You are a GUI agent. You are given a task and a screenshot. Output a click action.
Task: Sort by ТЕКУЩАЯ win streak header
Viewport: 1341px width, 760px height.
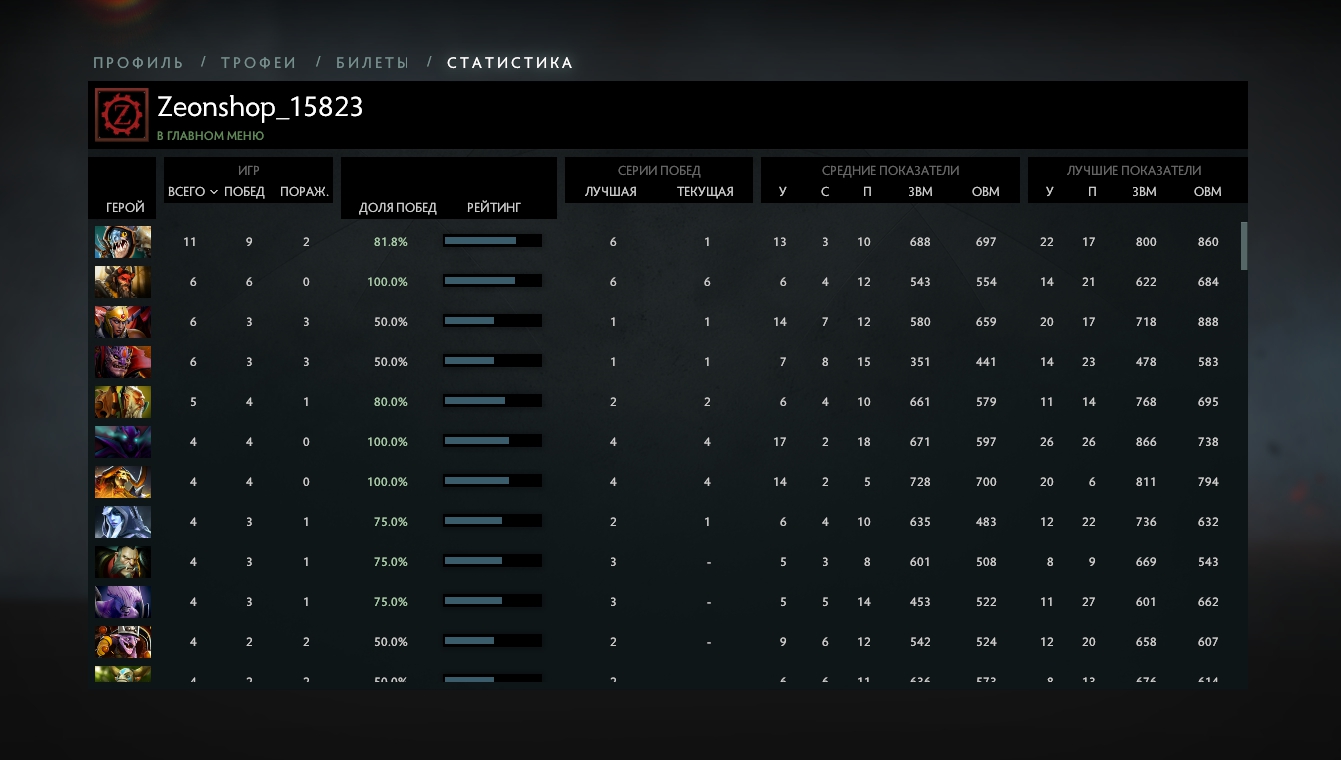coord(705,192)
